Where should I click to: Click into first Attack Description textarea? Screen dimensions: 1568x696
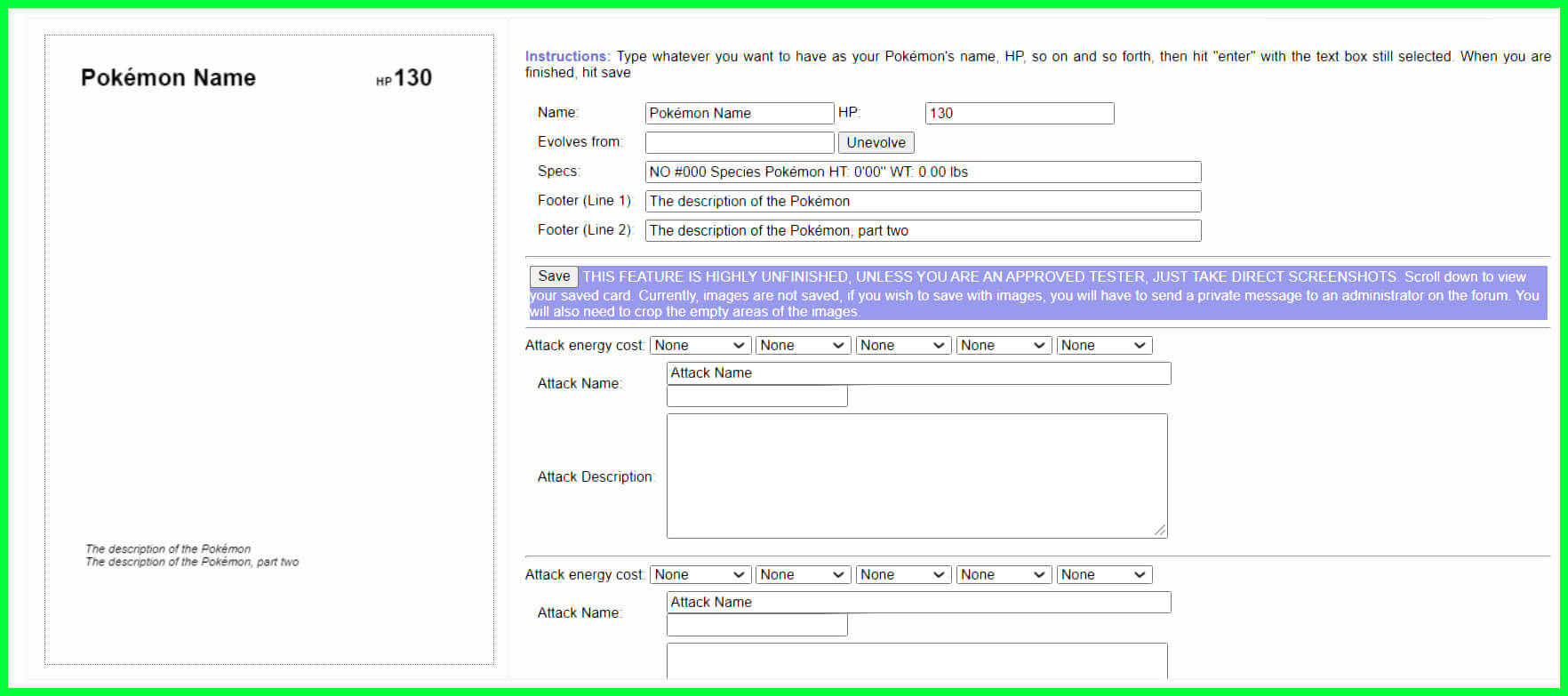pos(917,476)
